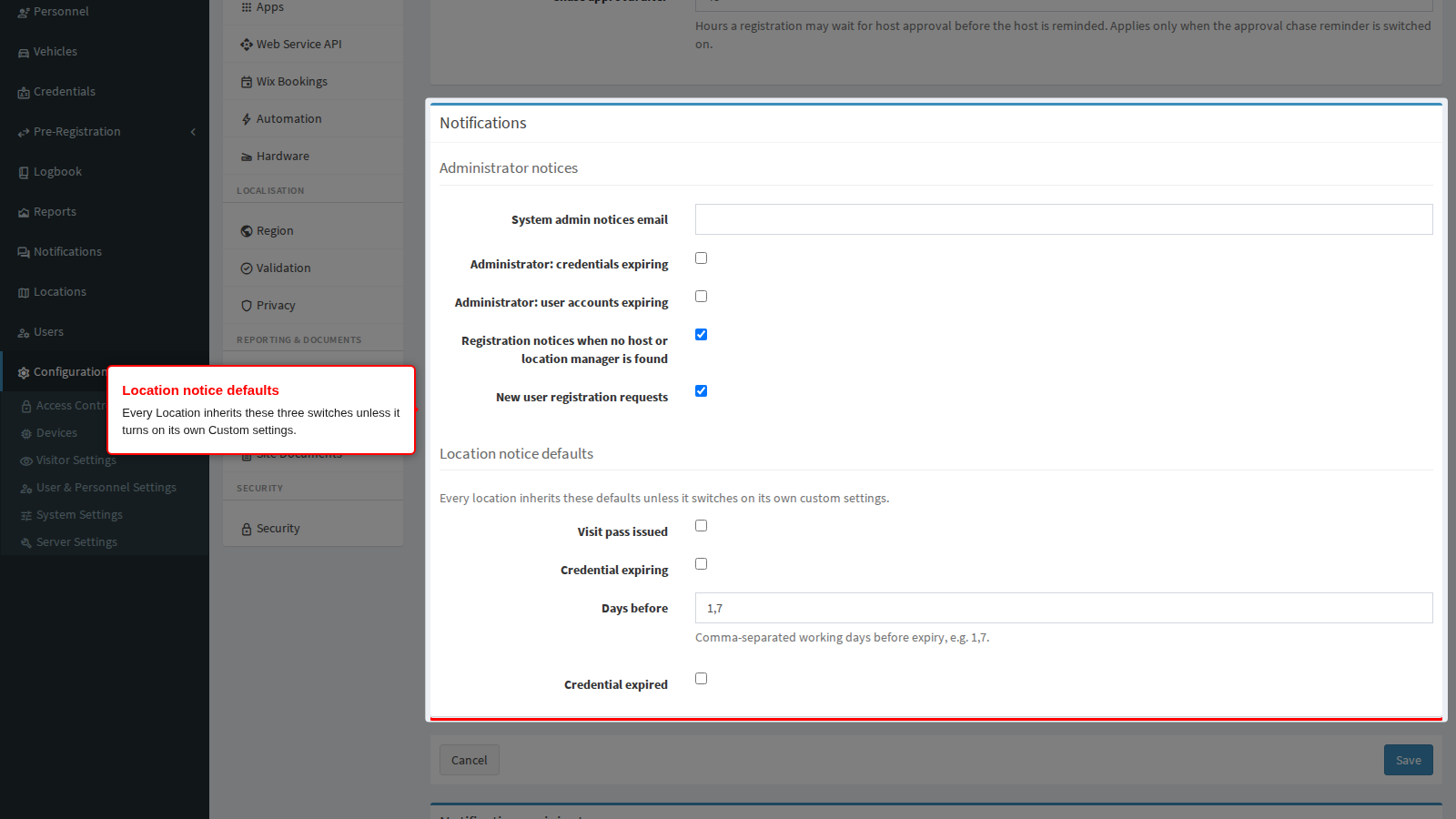
Task: Click the Hardware icon
Action: coord(247,157)
